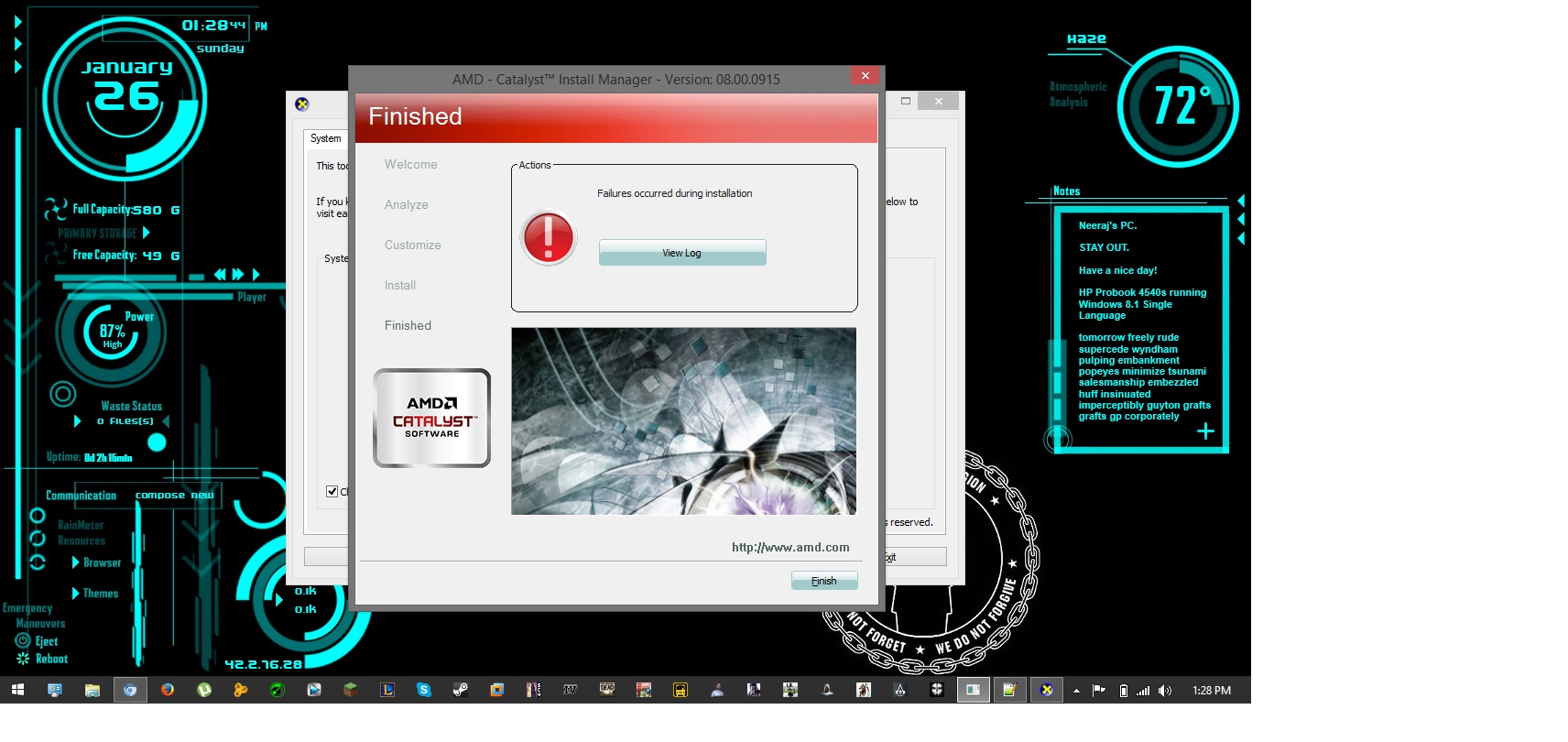Image resolution: width=1568 pixels, height=742 pixels.
Task: Click the Customize step in the installer sidebar
Action: point(412,246)
